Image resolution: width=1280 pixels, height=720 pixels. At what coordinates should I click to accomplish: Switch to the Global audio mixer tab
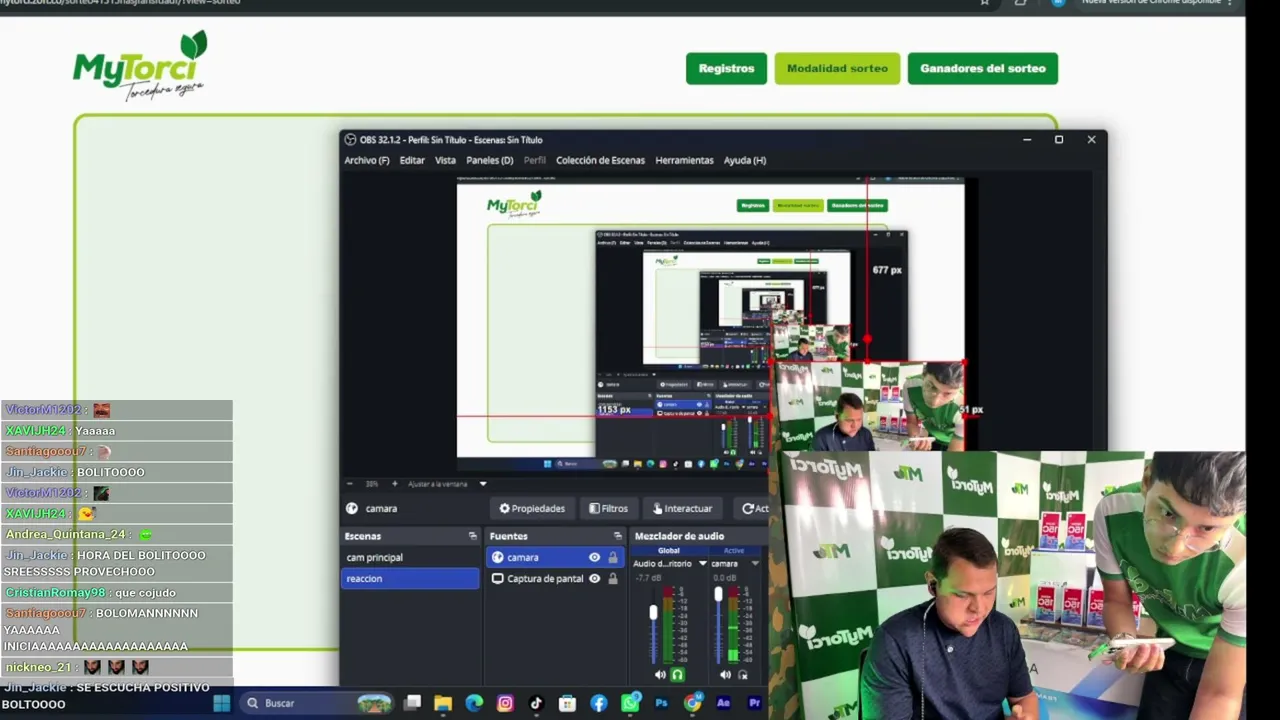pos(668,550)
